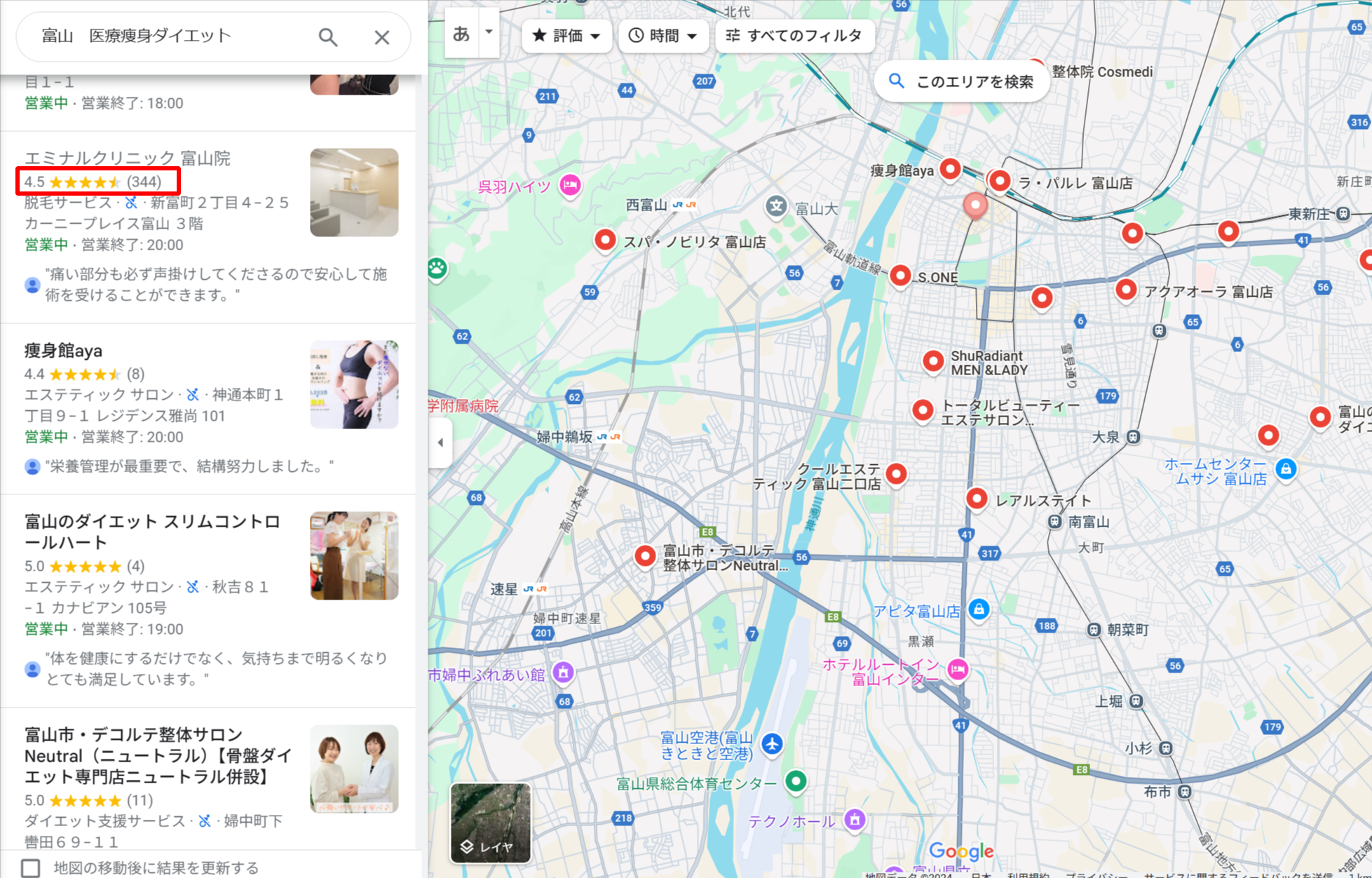The width and height of the screenshot is (1372, 878).
Task: Click the 市婦中ふれあい館 purple marker
Action: [x=563, y=673]
